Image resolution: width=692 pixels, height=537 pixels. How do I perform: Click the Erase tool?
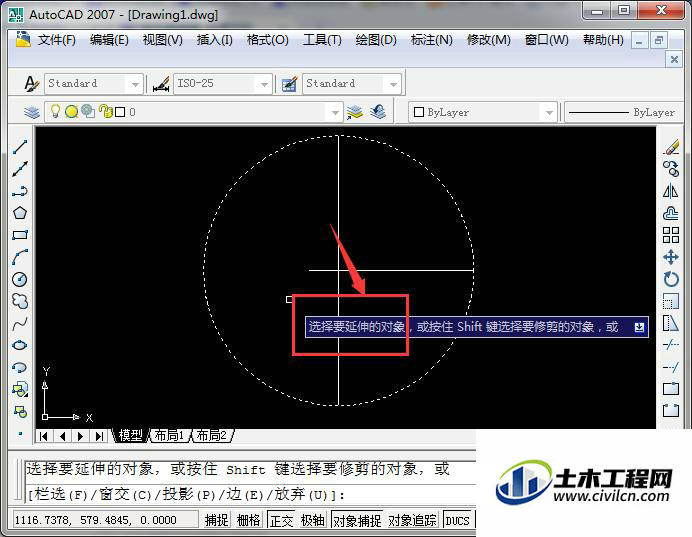point(671,147)
